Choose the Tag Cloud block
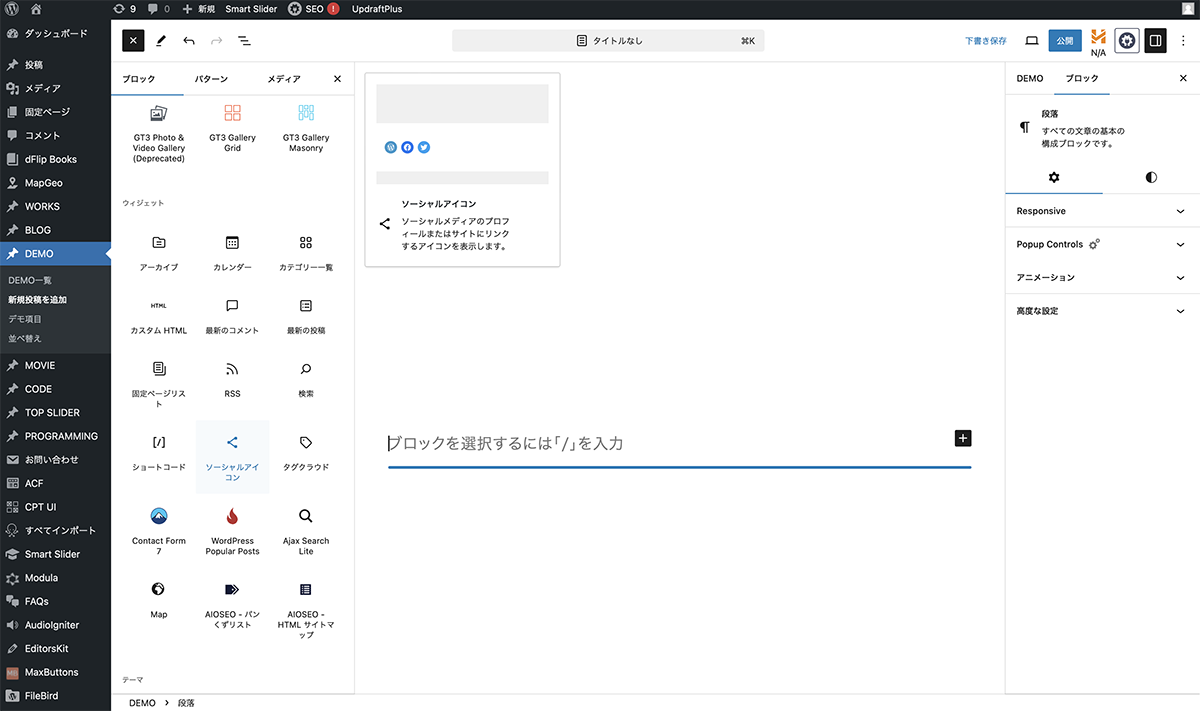The height and width of the screenshot is (711, 1200). [x=306, y=453]
